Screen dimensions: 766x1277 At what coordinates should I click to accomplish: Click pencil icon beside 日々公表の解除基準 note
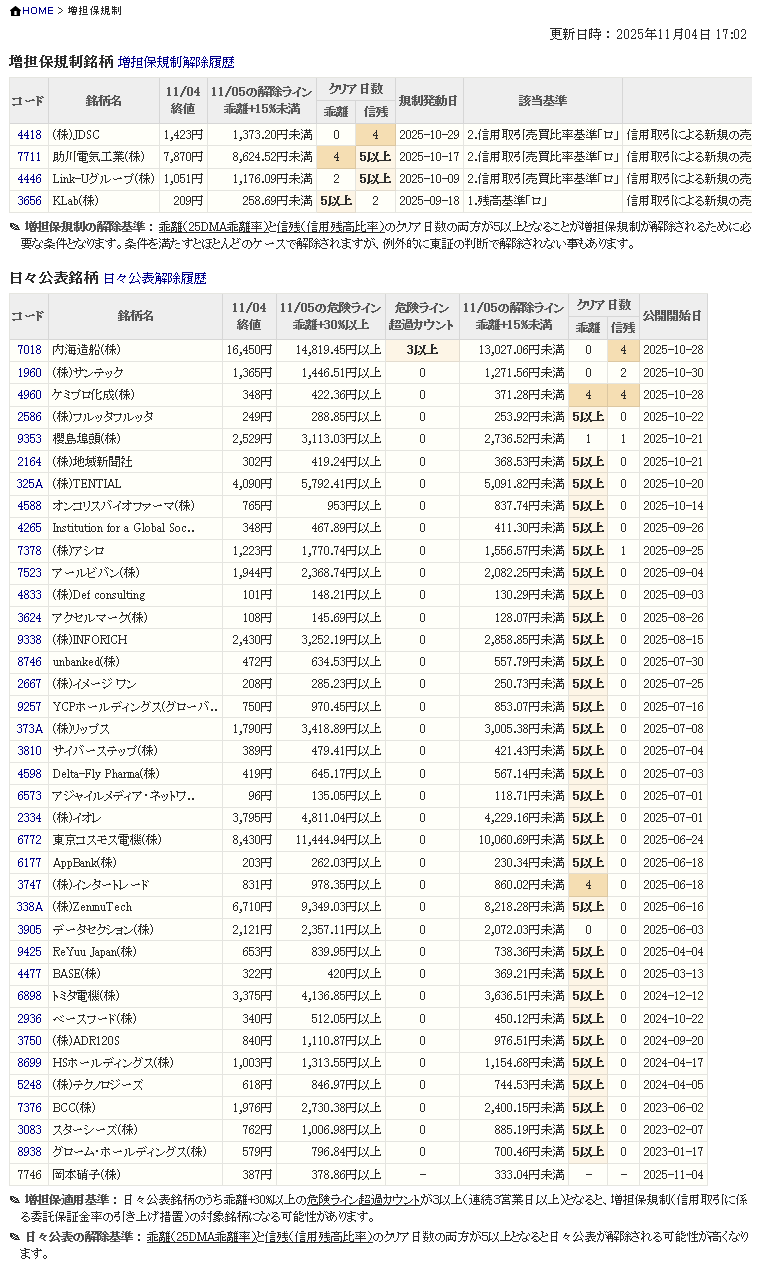(x=14, y=1238)
